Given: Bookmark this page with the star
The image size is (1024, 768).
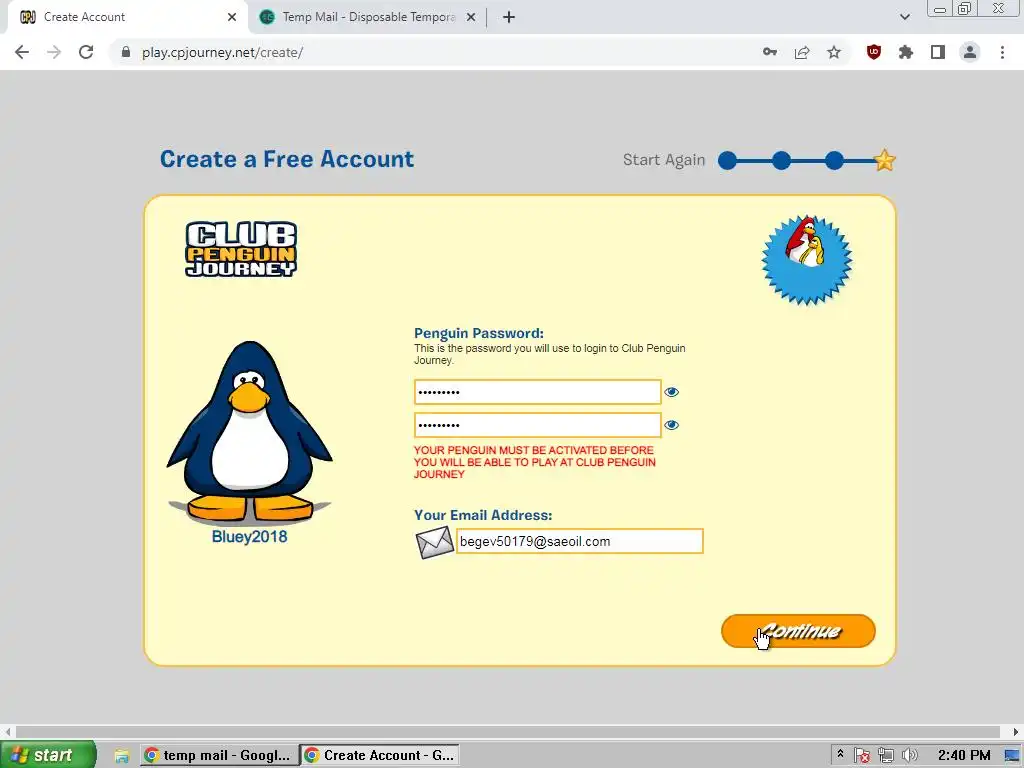Looking at the screenshot, I should (834, 52).
